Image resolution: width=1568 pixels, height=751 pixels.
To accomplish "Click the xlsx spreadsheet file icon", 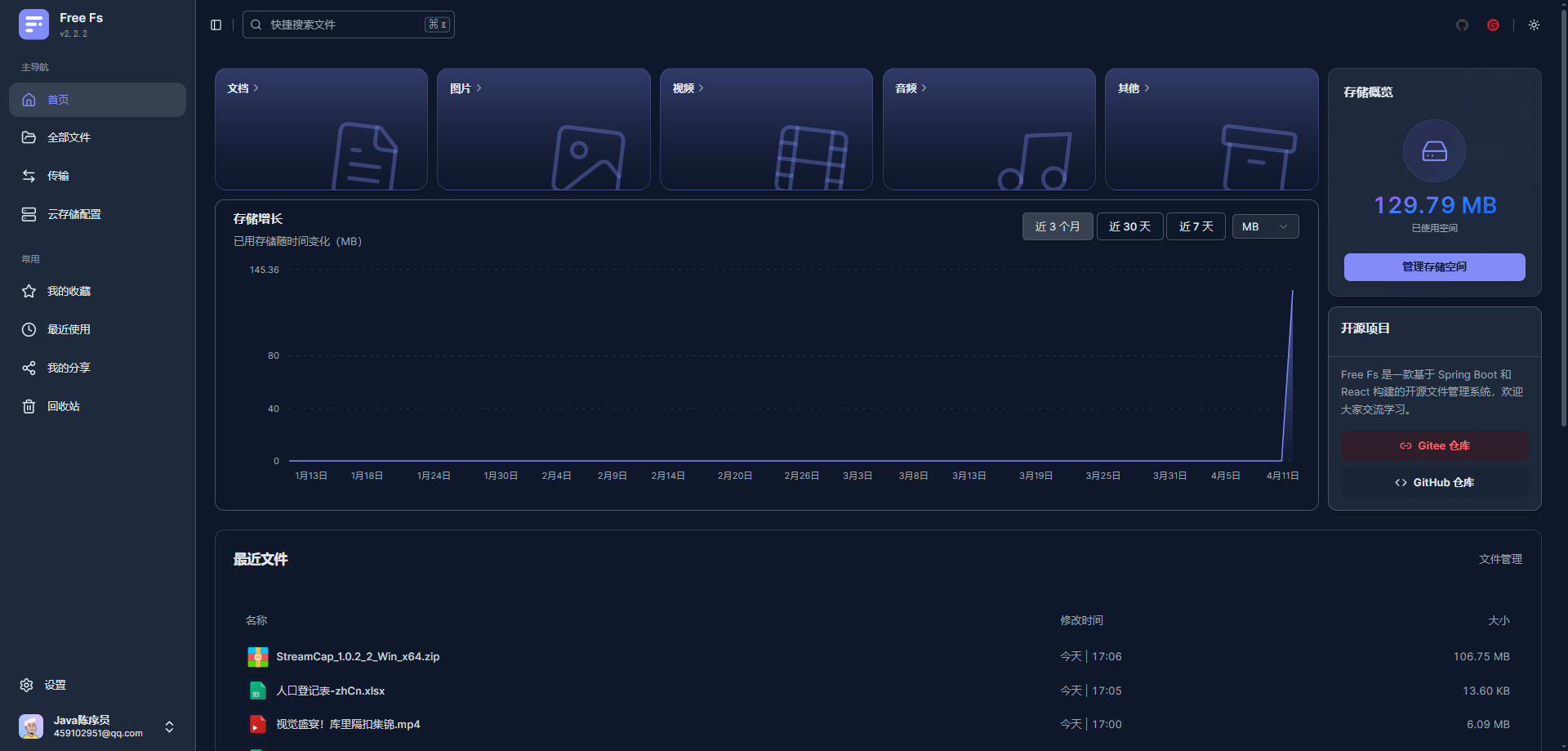I will tap(257, 691).
